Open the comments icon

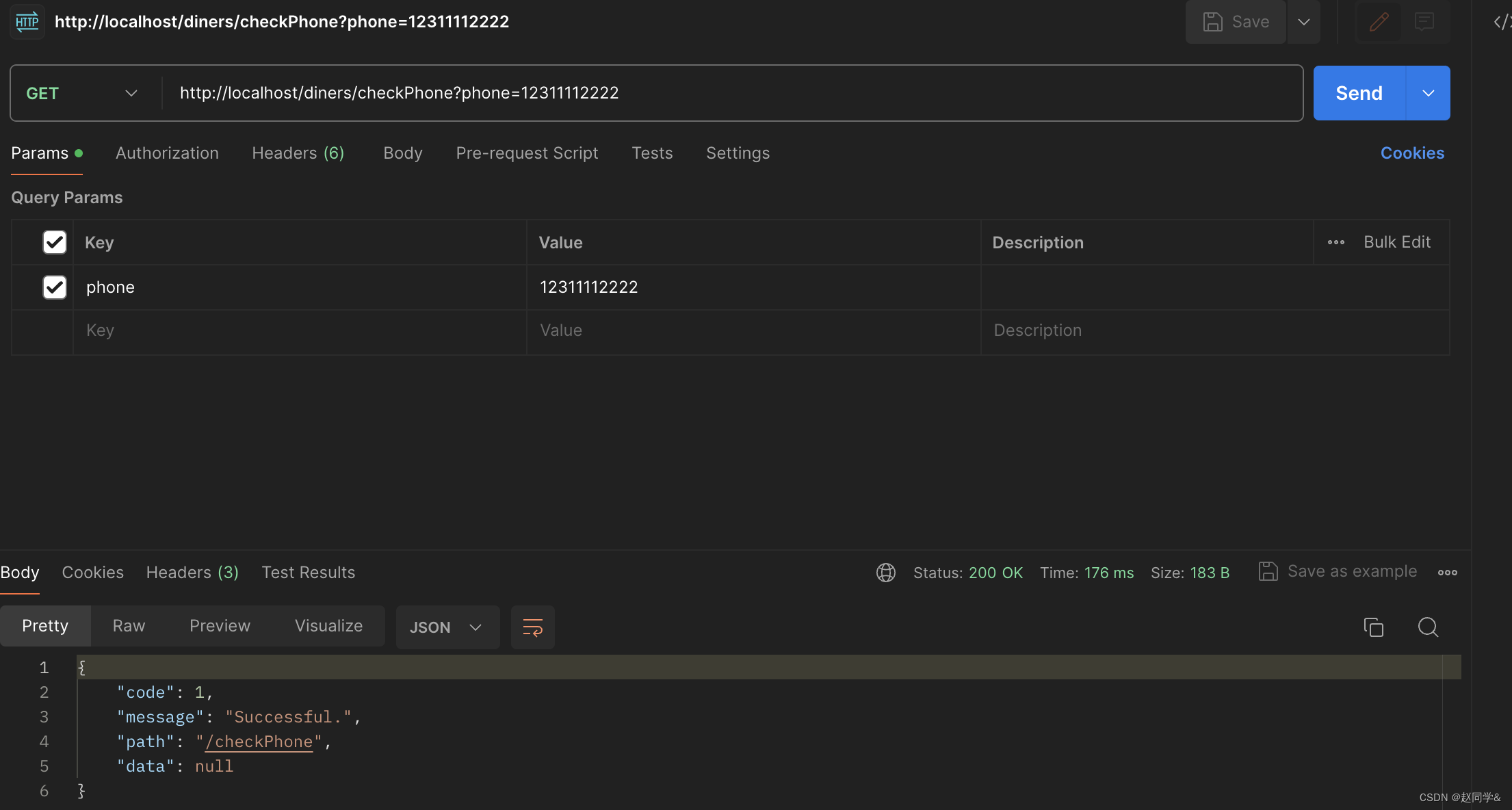click(1424, 22)
